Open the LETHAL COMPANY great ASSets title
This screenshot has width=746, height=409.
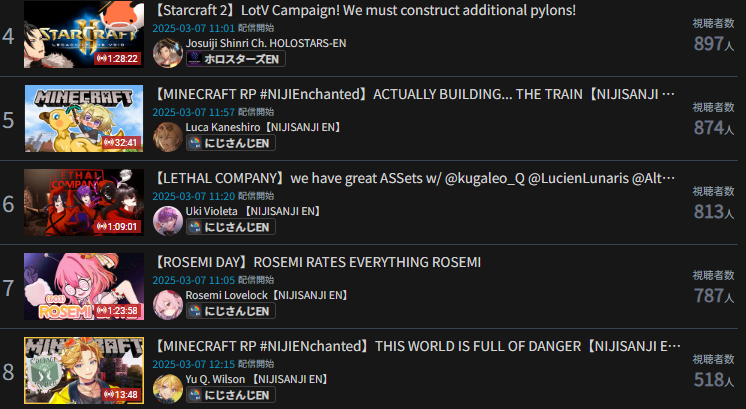413,178
